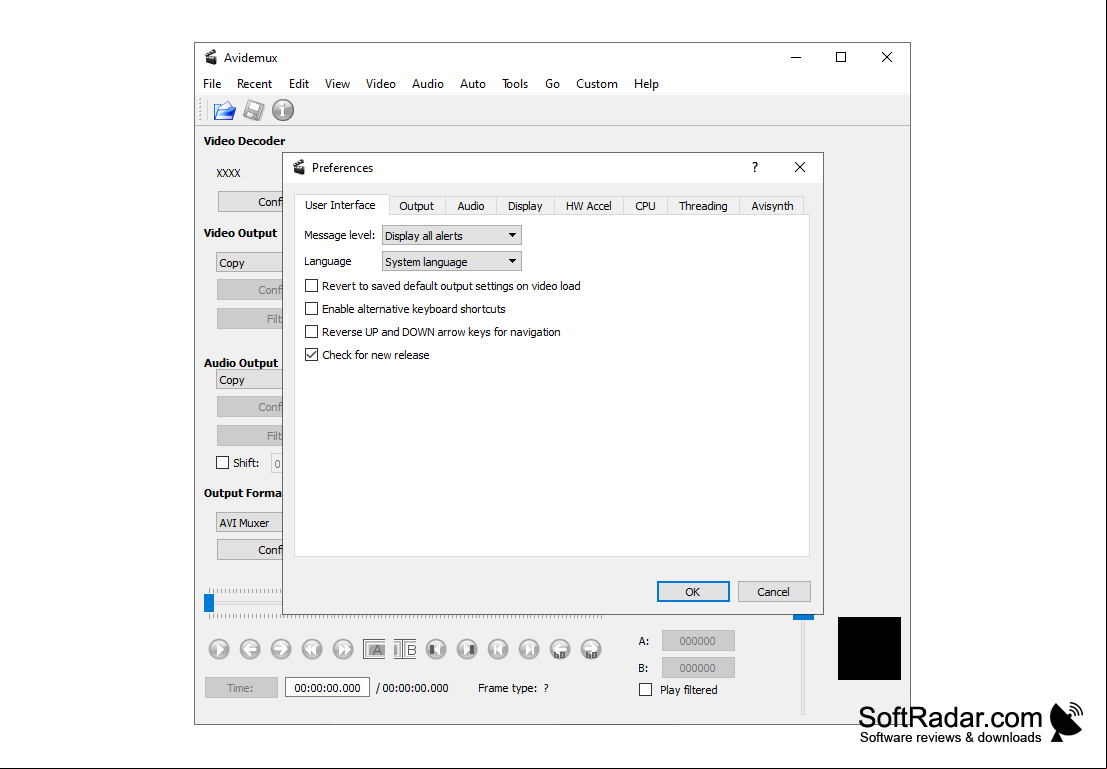This screenshot has height=769, width=1107.
Task: Click Configure under Output Format
Action: click(250, 549)
